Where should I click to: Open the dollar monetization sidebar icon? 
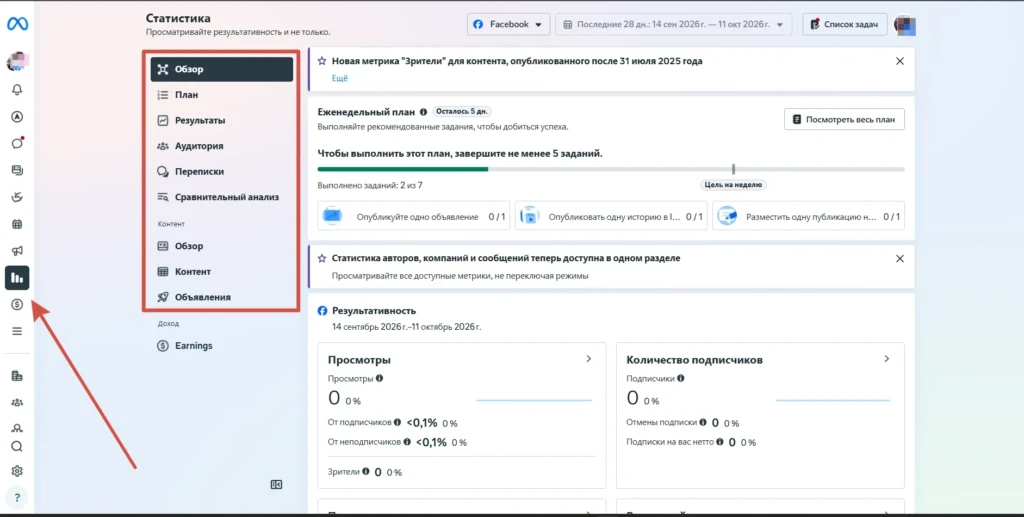pos(17,304)
